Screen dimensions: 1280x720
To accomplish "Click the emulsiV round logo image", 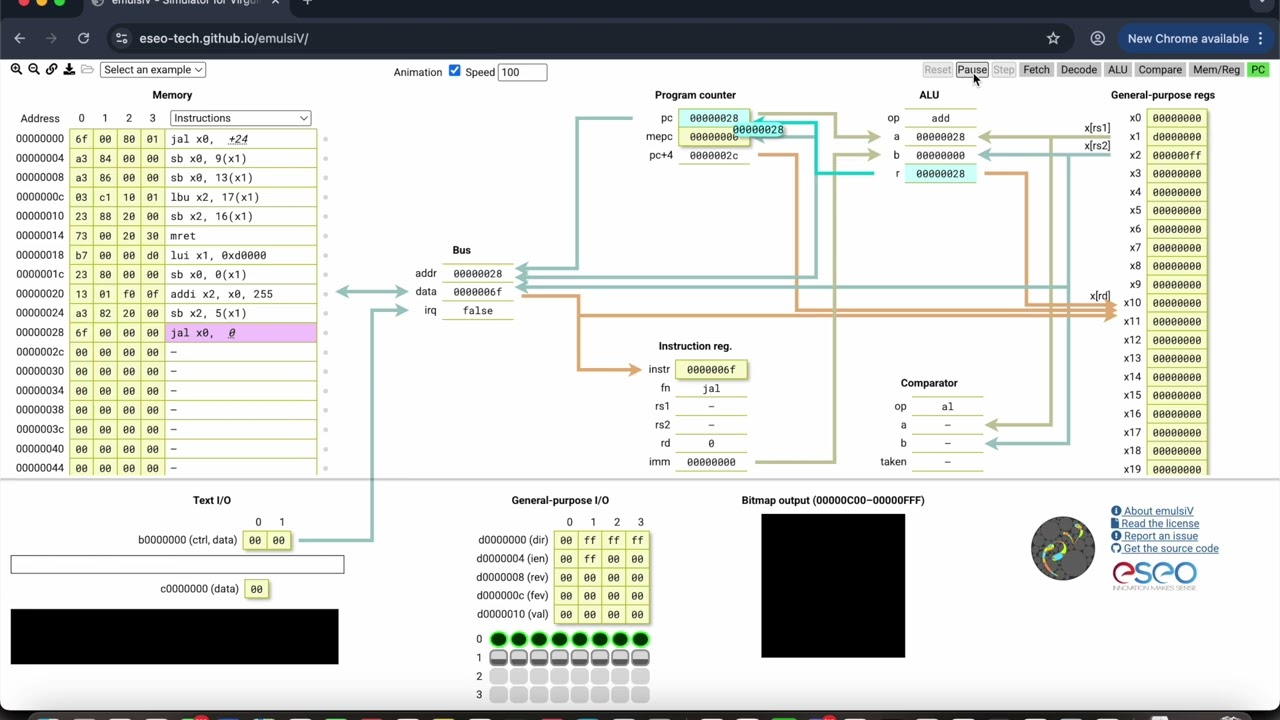I will point(1063,548).
